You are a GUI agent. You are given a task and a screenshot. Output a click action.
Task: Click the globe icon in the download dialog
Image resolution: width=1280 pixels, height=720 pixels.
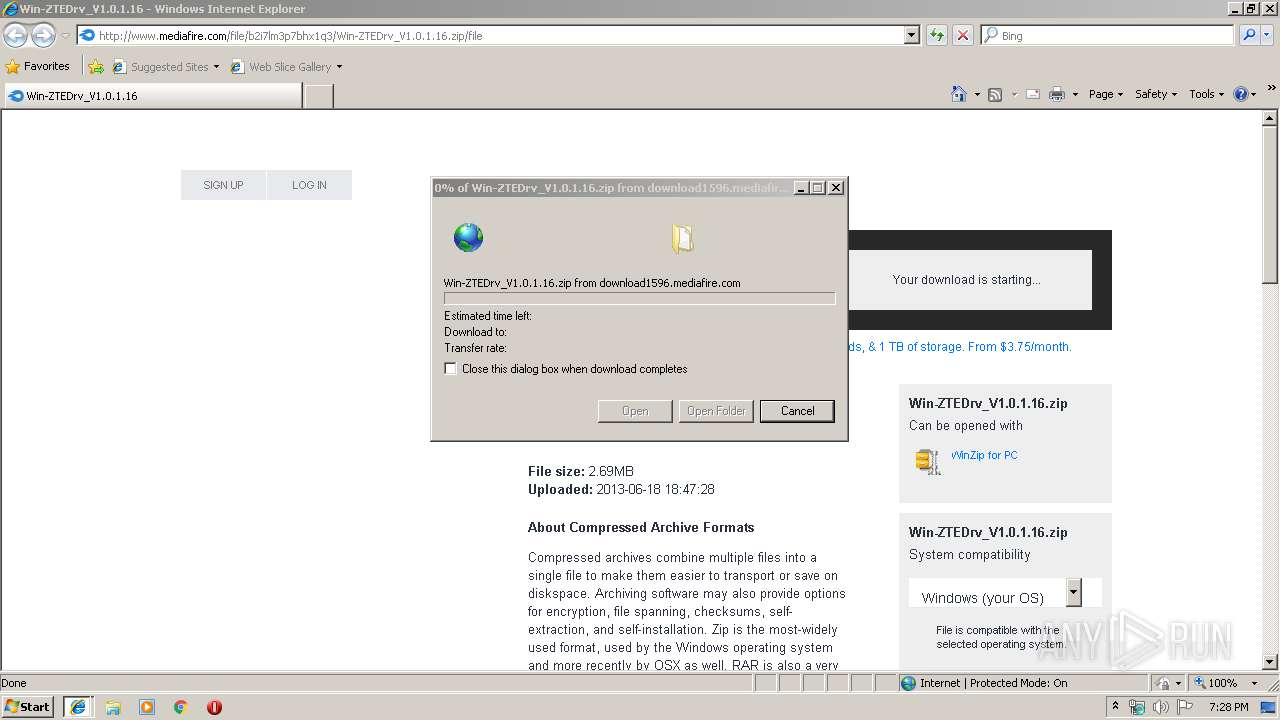(468, 237)
